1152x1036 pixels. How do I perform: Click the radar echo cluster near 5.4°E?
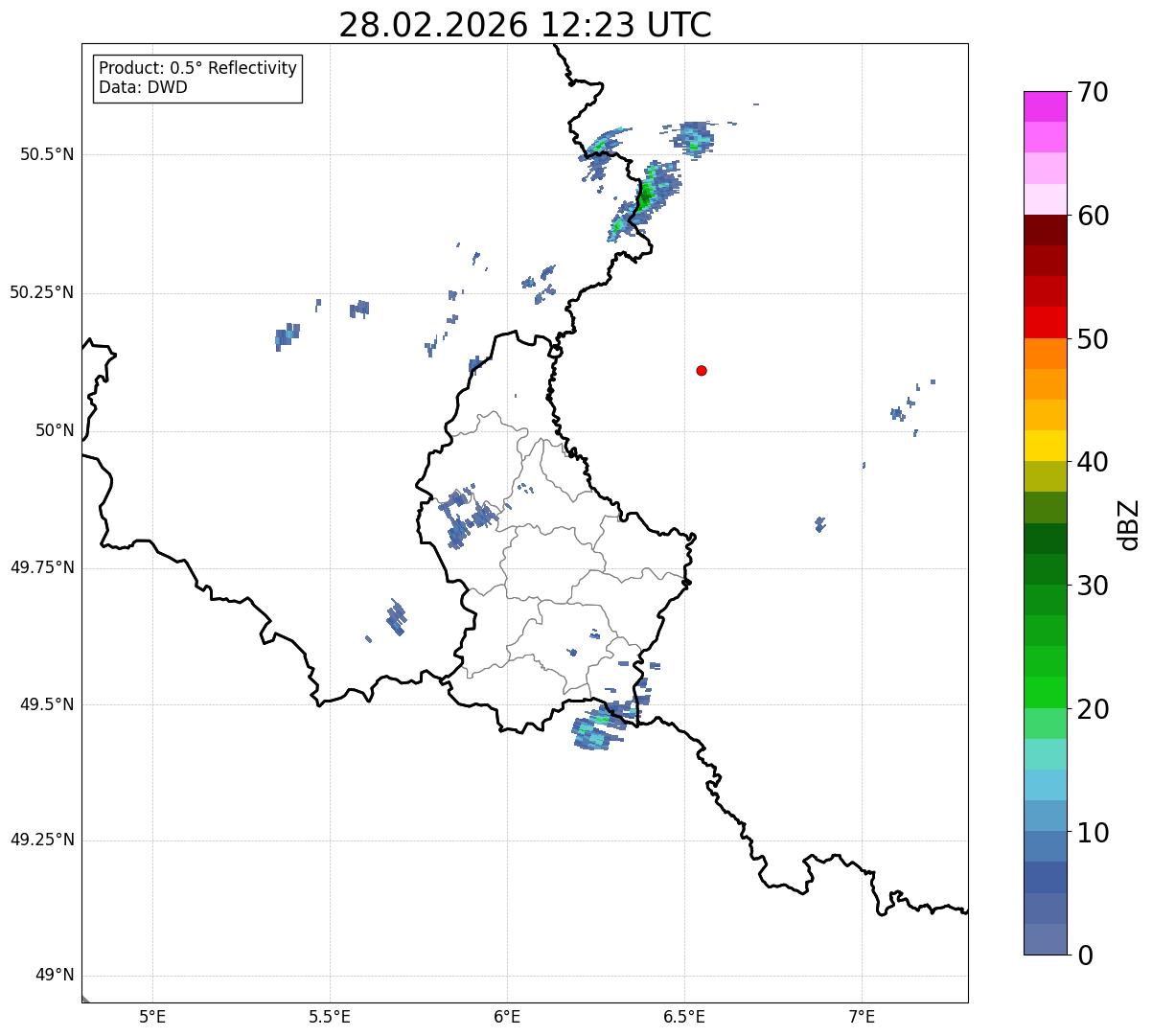[287, 336]
